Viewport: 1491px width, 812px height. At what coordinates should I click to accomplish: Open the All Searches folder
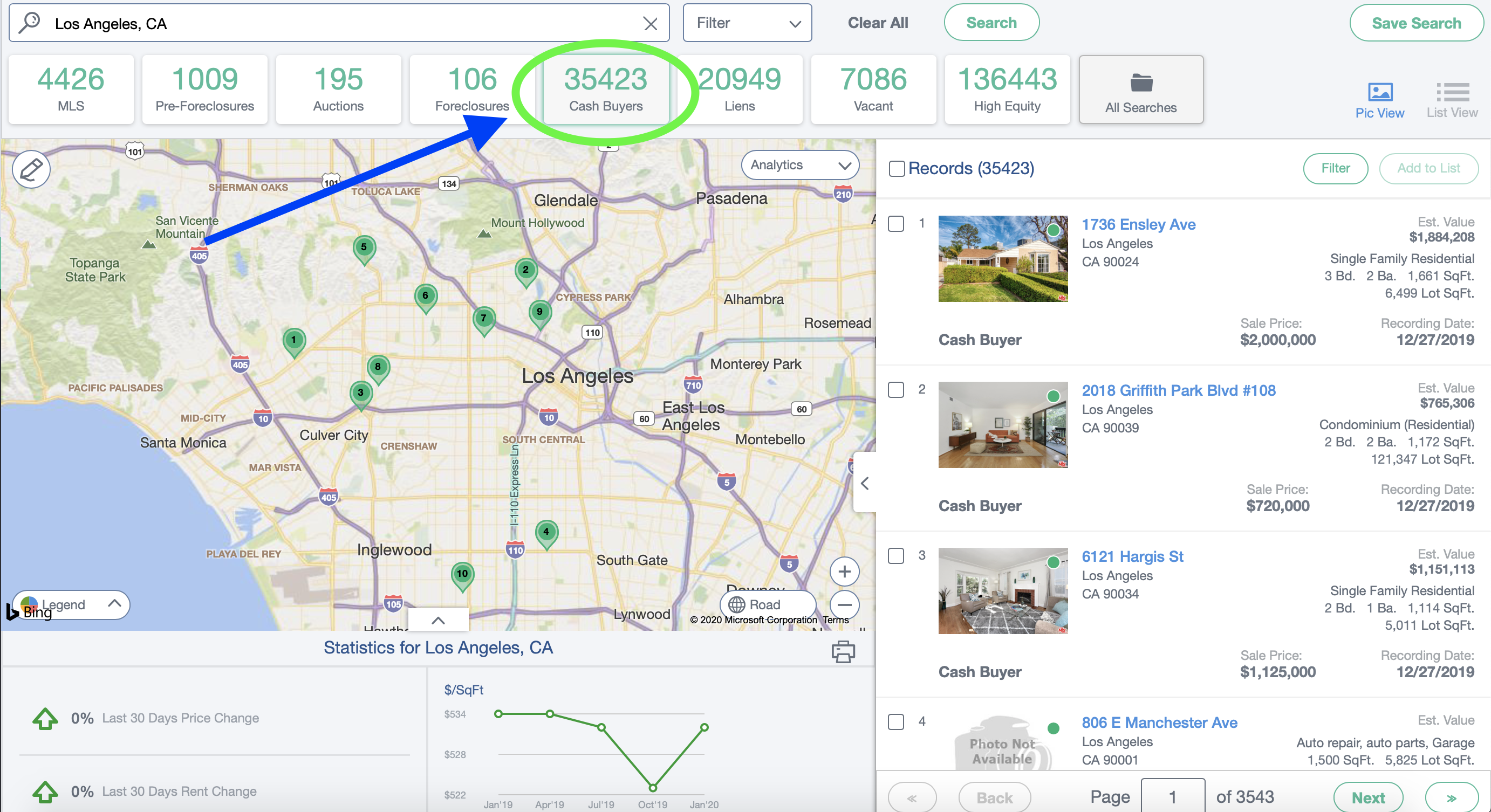point(1141,89)
